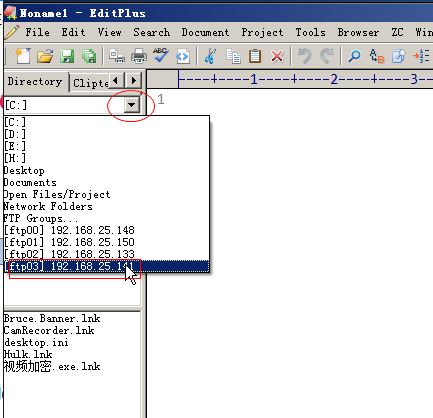Image resolution: width=433 pixels, height=418 pixels.
Task: Click the Go to Line icon
Action: [x=421, y=56]
